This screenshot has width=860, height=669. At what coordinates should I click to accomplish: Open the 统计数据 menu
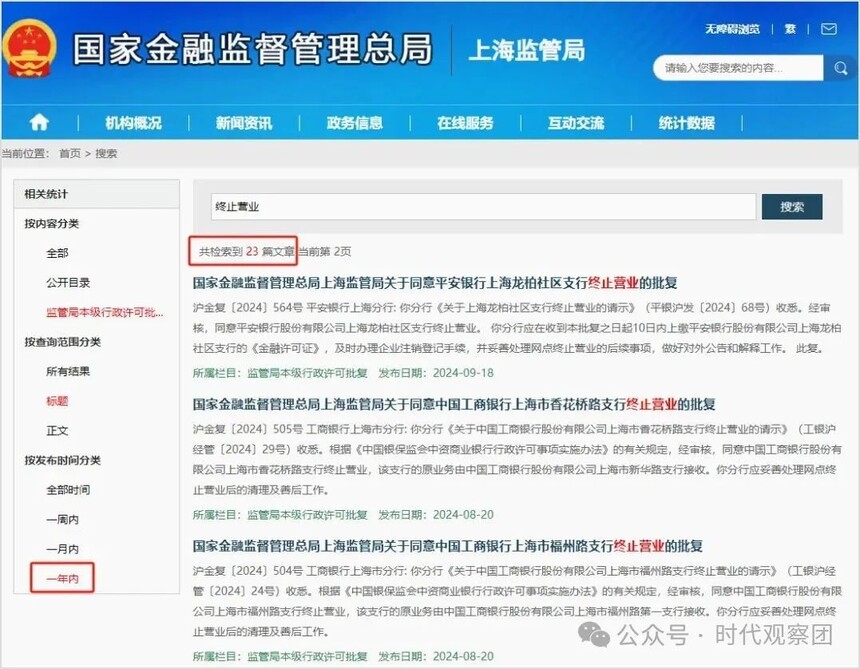pos(687,123)
